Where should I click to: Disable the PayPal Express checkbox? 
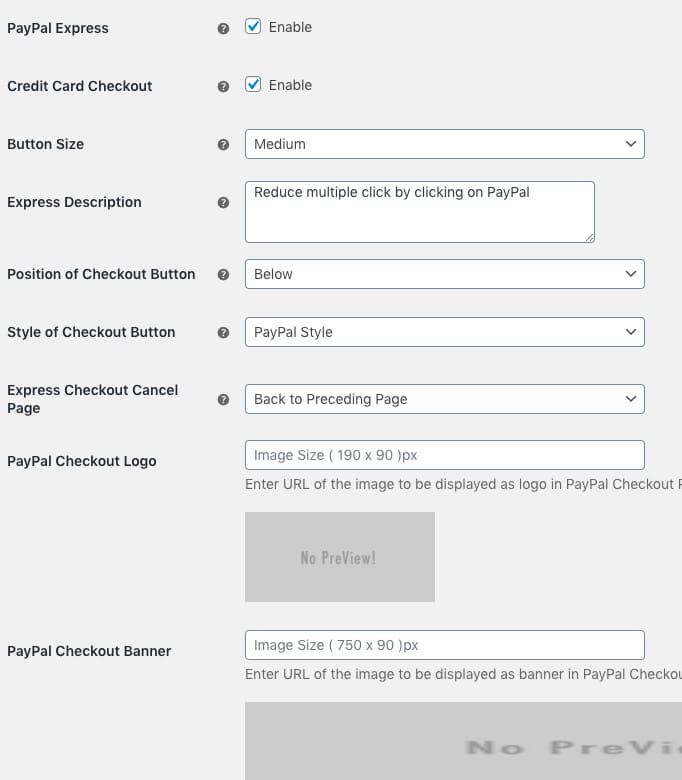[253, 27]
